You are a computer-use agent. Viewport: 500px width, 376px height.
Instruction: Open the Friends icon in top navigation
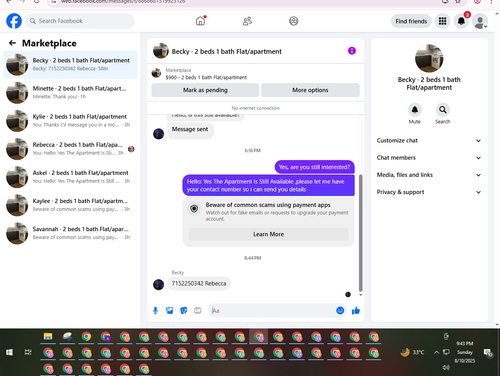point(247,21)
